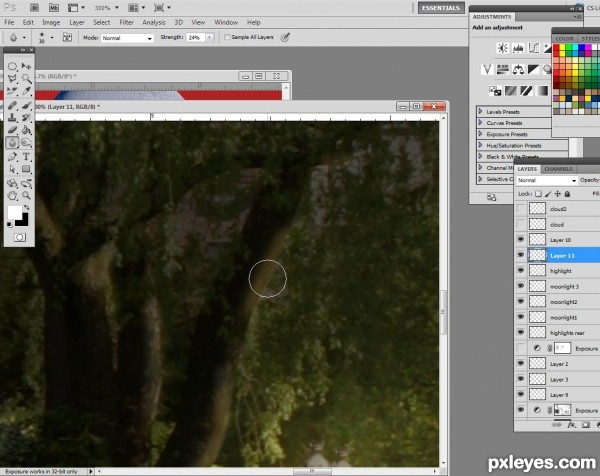Select the moonlight1 layer

click(x=563, y=317)
